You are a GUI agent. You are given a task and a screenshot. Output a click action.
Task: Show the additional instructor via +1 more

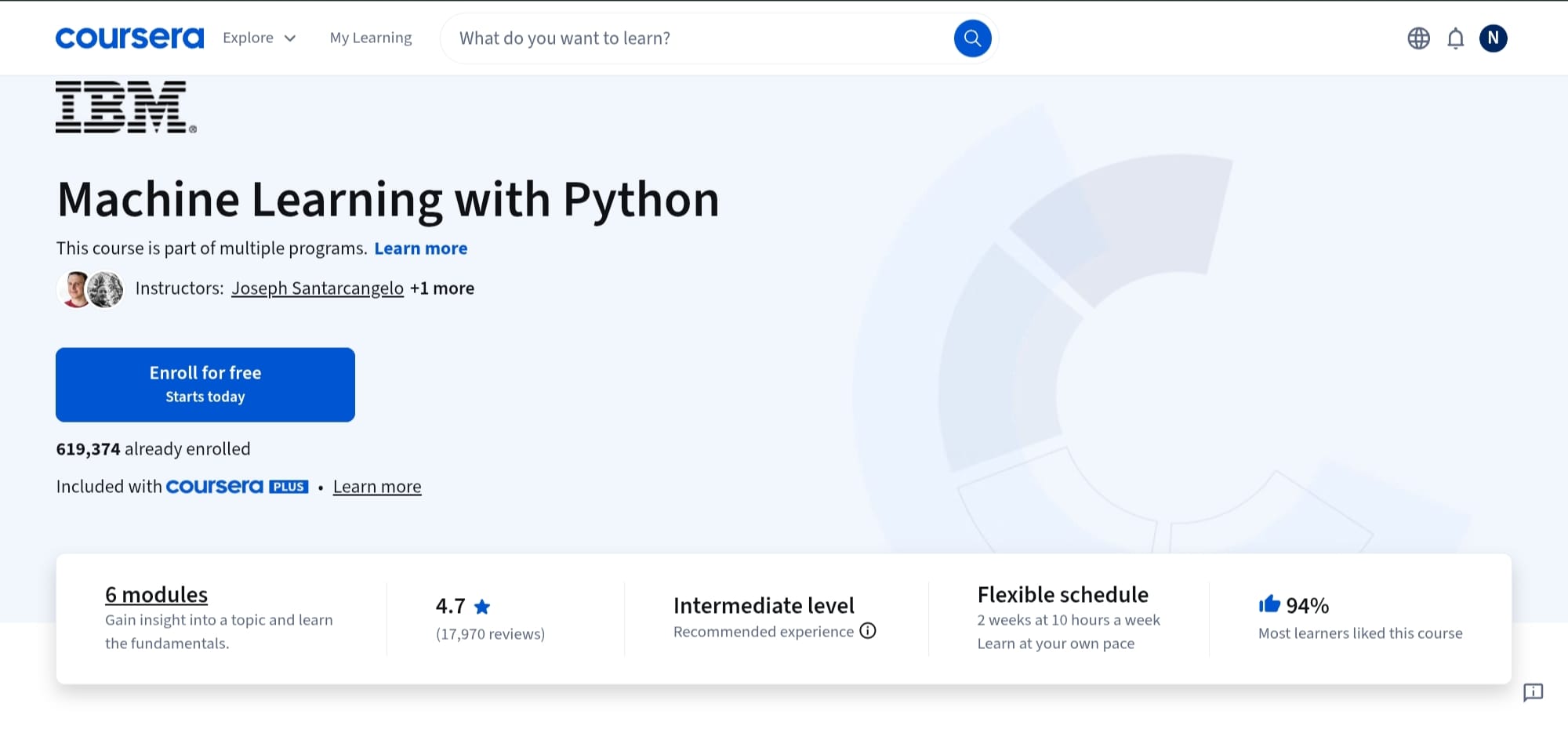point(442,288)
